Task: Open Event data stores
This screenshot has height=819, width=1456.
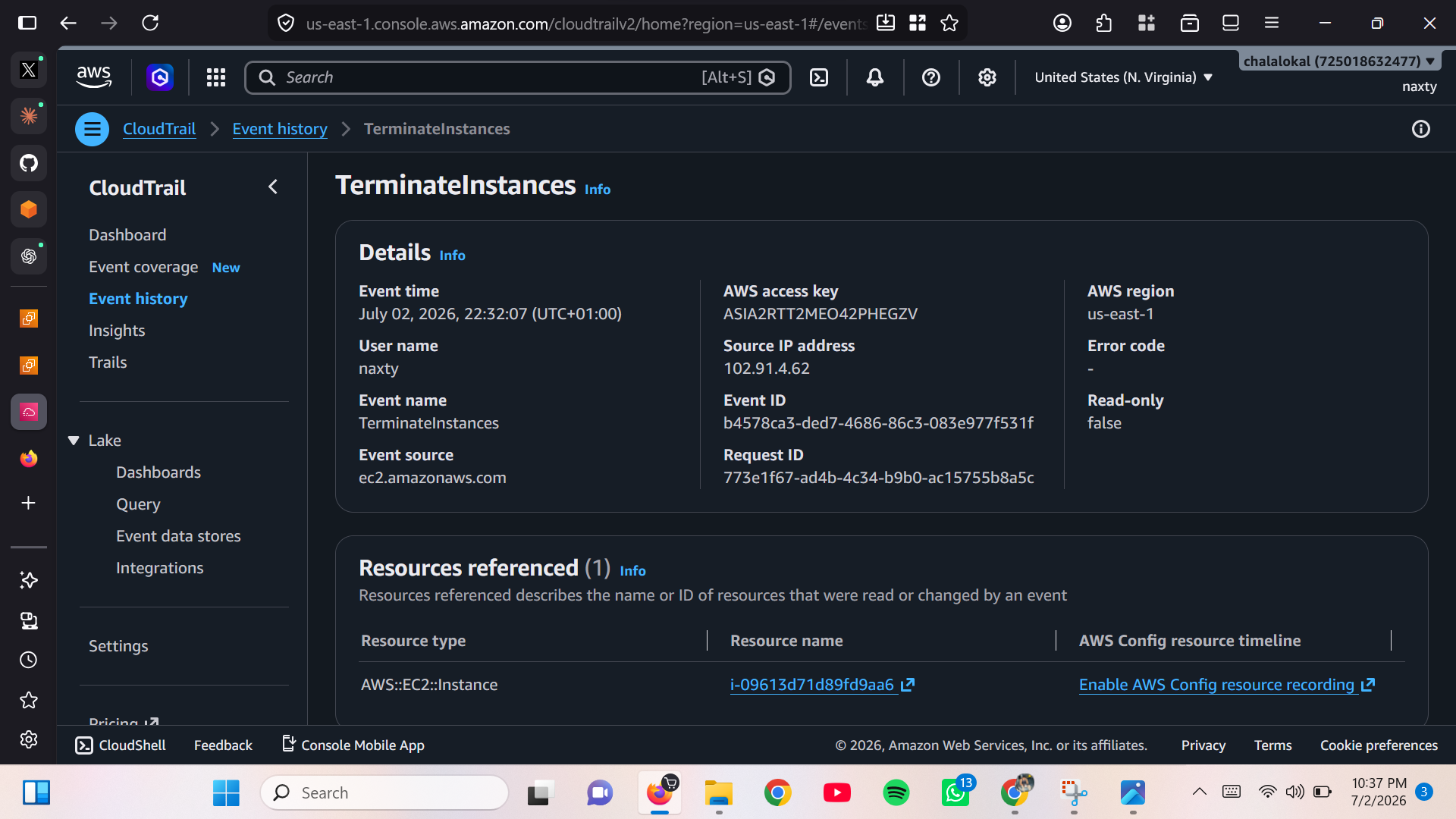Action: tap(178, 536)
